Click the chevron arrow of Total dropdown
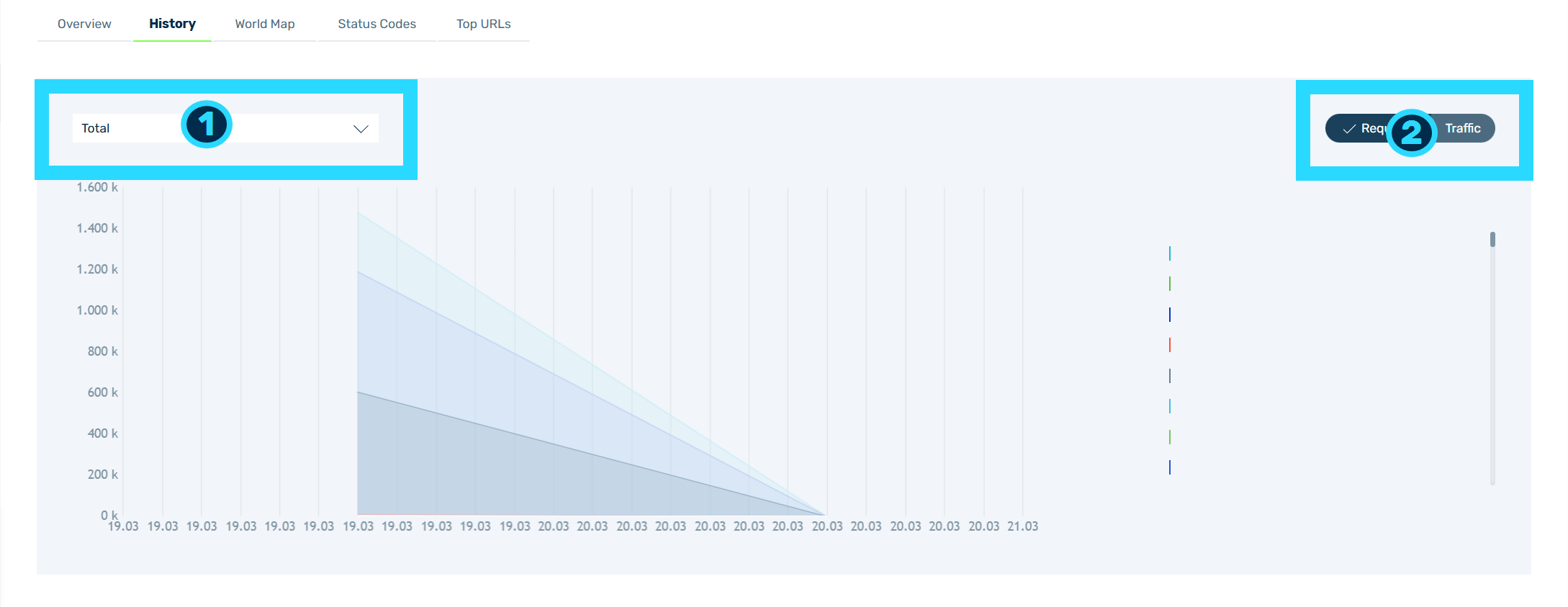This screenshot has width=1568, height=607. [361, 129]
